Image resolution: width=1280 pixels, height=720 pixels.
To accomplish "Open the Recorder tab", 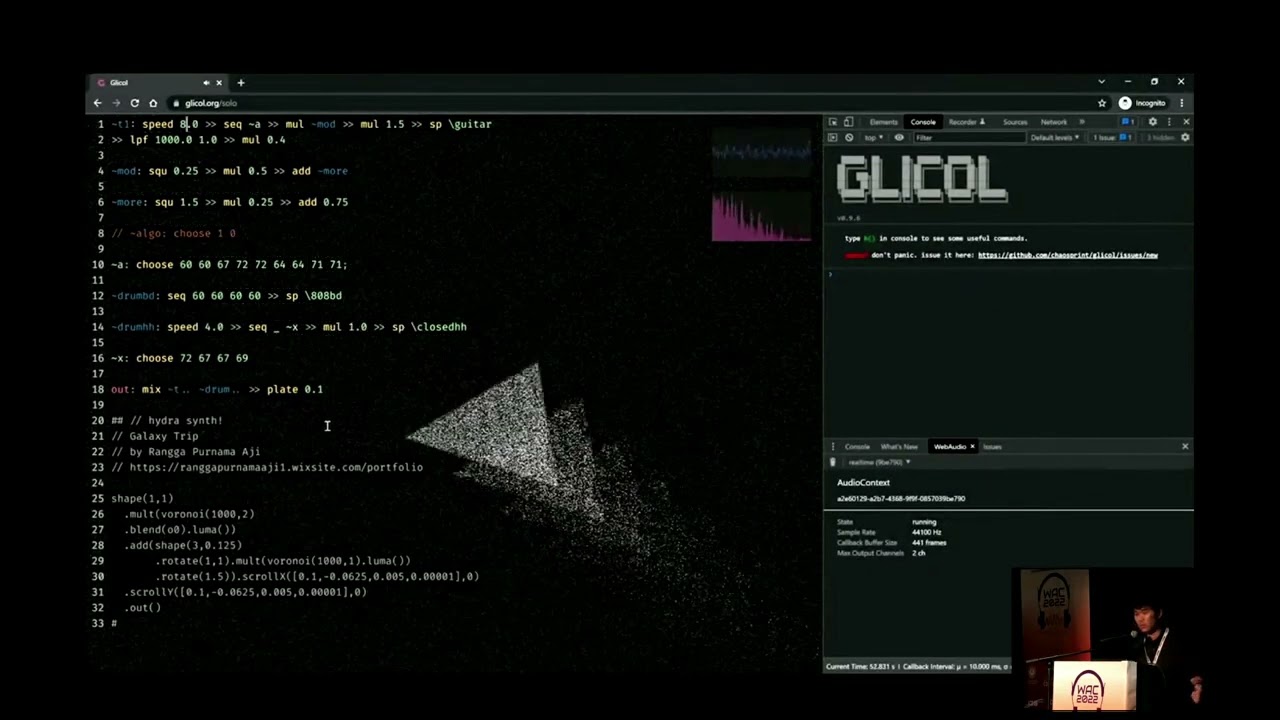I will tap(966, 122).
